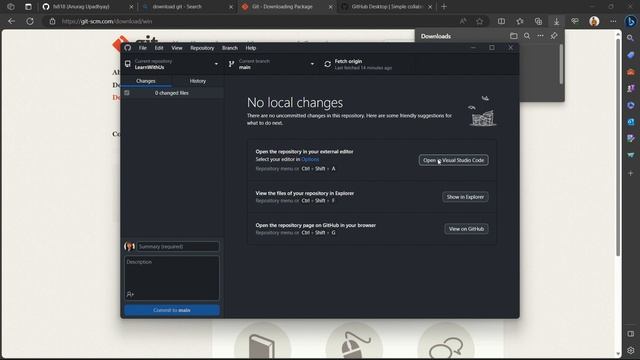This screenshot has height=360, width=640.
Task: Refresh the browser page
Action: pyautogui.click(x=30, y=21)
